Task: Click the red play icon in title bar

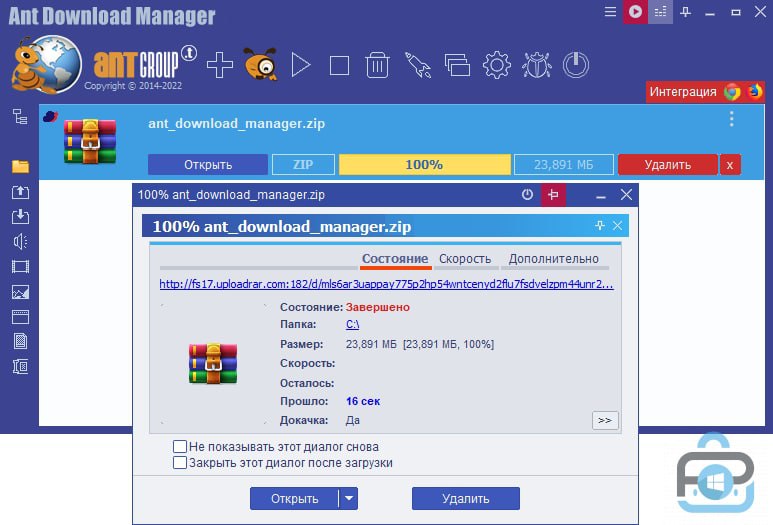Action: (635, 11)
